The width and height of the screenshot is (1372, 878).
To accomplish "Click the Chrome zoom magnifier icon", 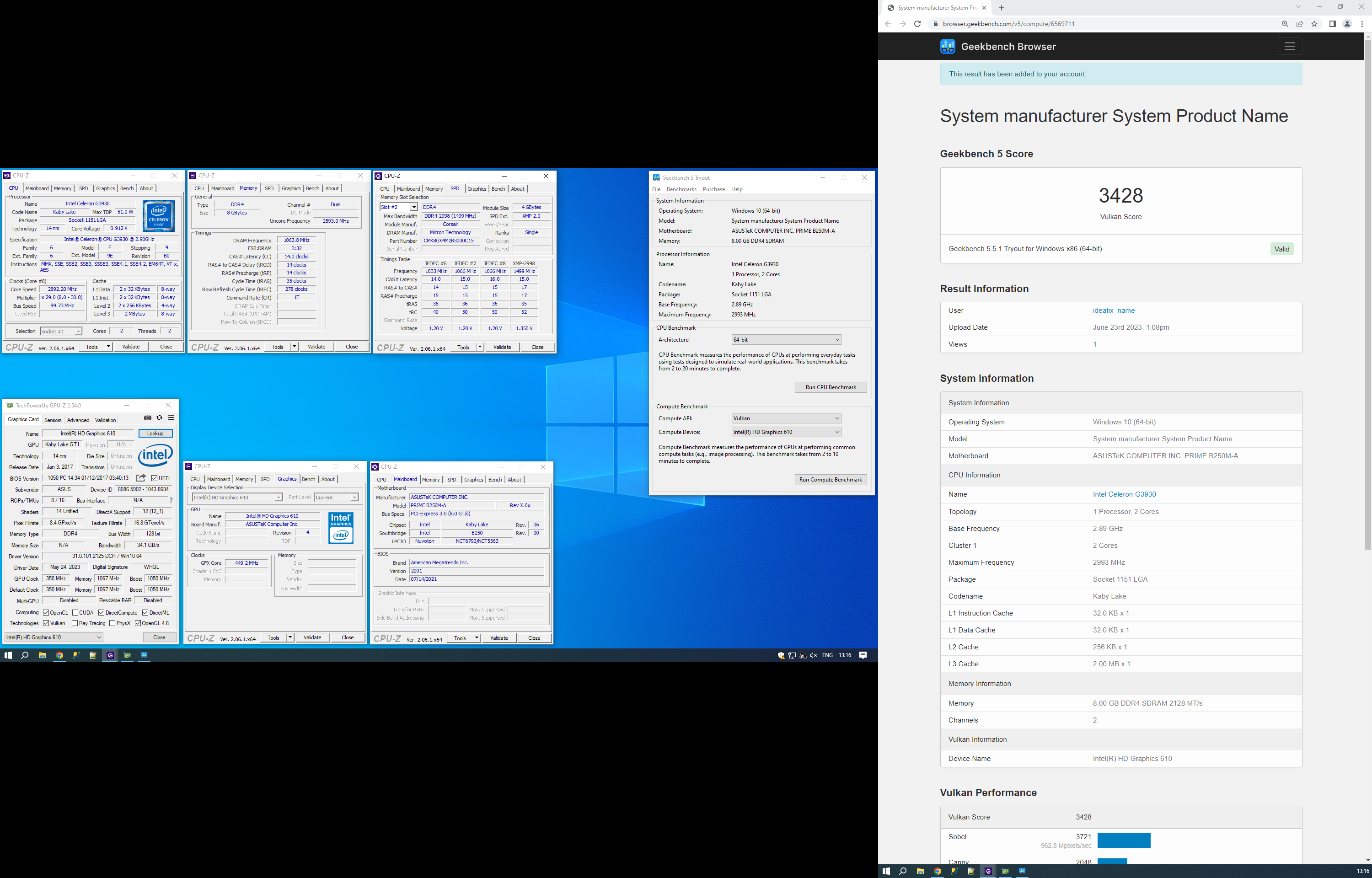I will tap(1285, 24).
